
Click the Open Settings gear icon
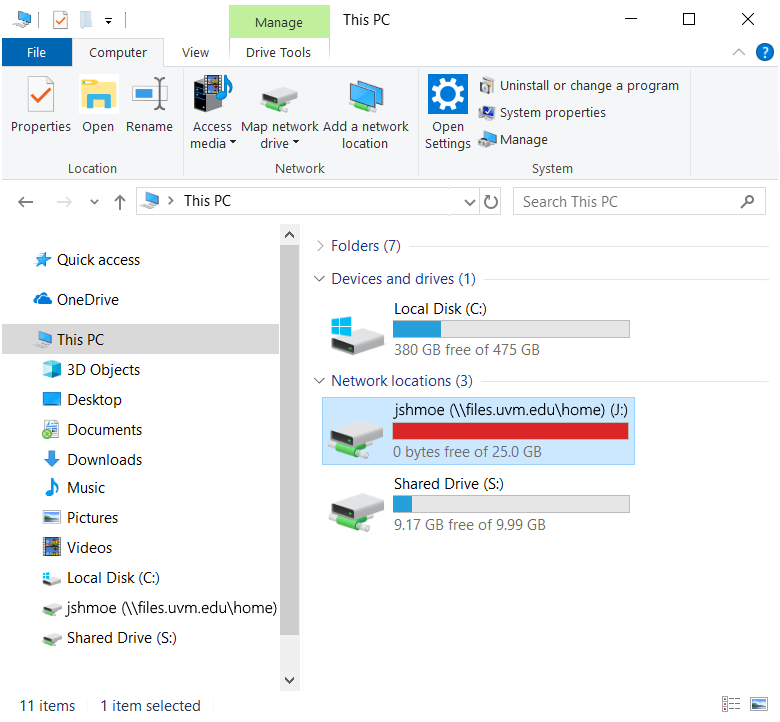[448, 94]
